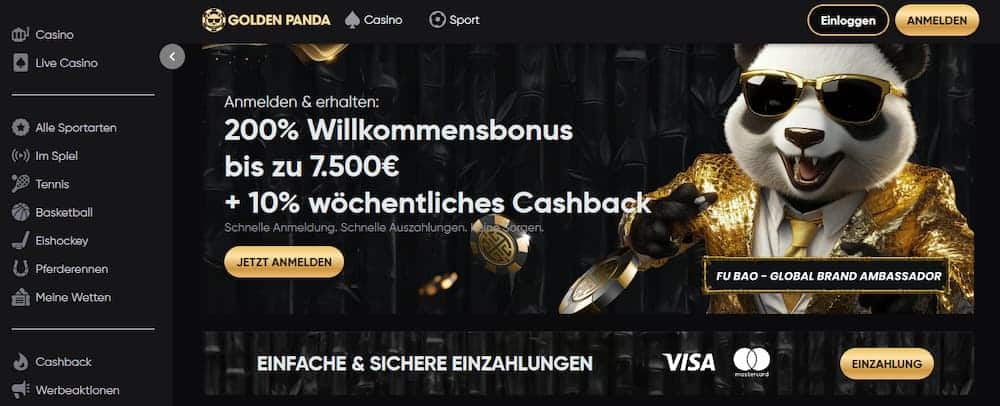This screenshot has width=1000, height=406.
Task: Click the Golden Panda logo
Action: 266,20
